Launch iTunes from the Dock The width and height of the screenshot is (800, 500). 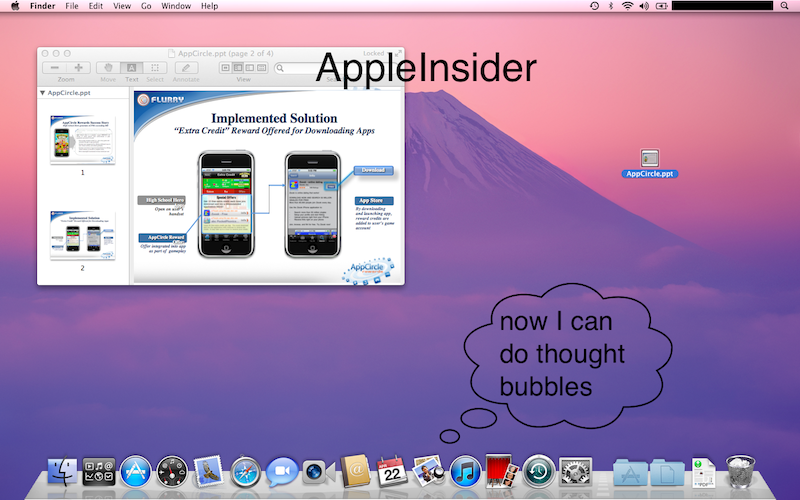pyautogui.click(x=465, y=471)
